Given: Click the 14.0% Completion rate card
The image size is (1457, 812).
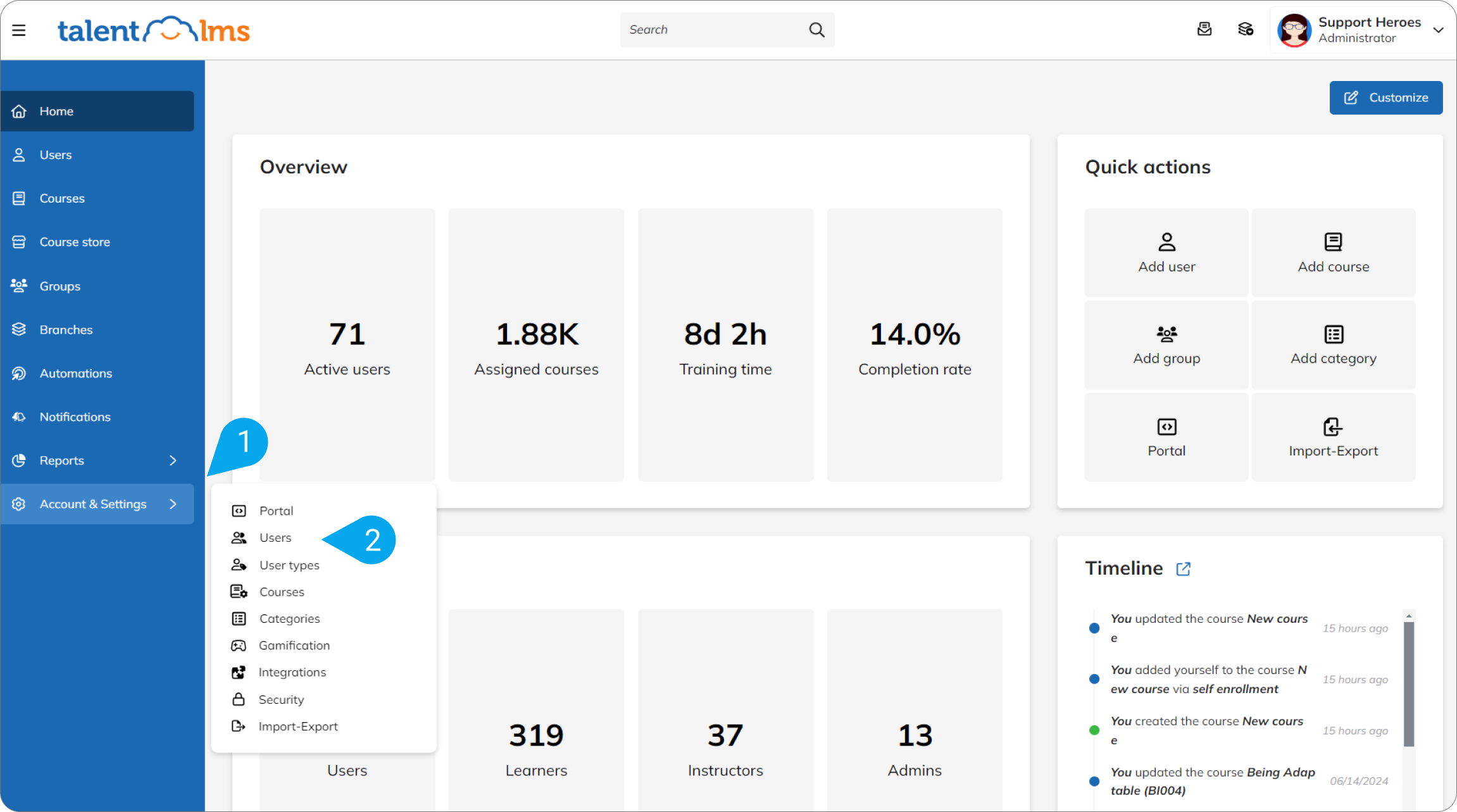Looking at the screenshot, I should point(915,345).
